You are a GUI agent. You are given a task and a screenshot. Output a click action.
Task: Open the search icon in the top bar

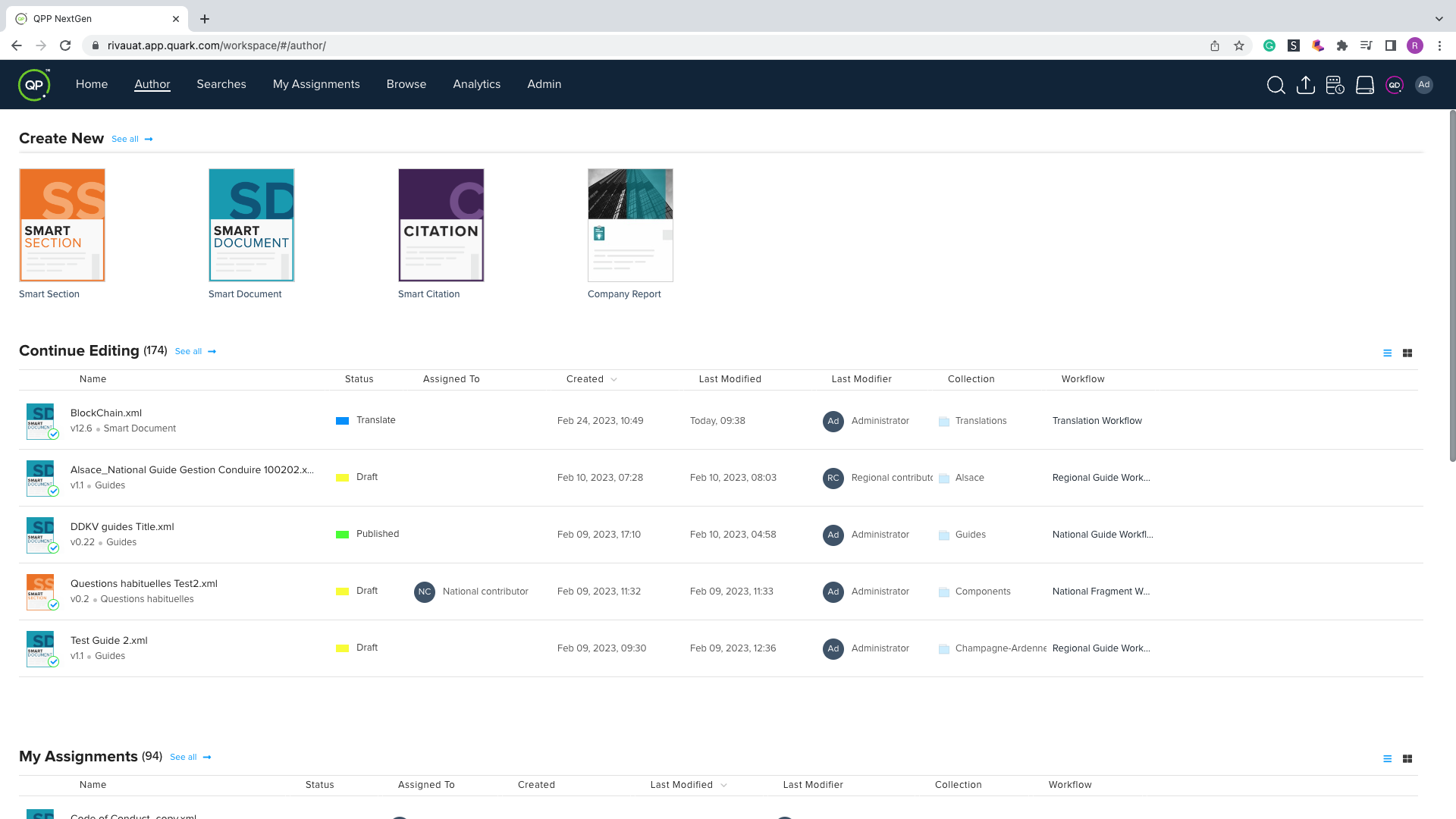(x=1276, y=85)
